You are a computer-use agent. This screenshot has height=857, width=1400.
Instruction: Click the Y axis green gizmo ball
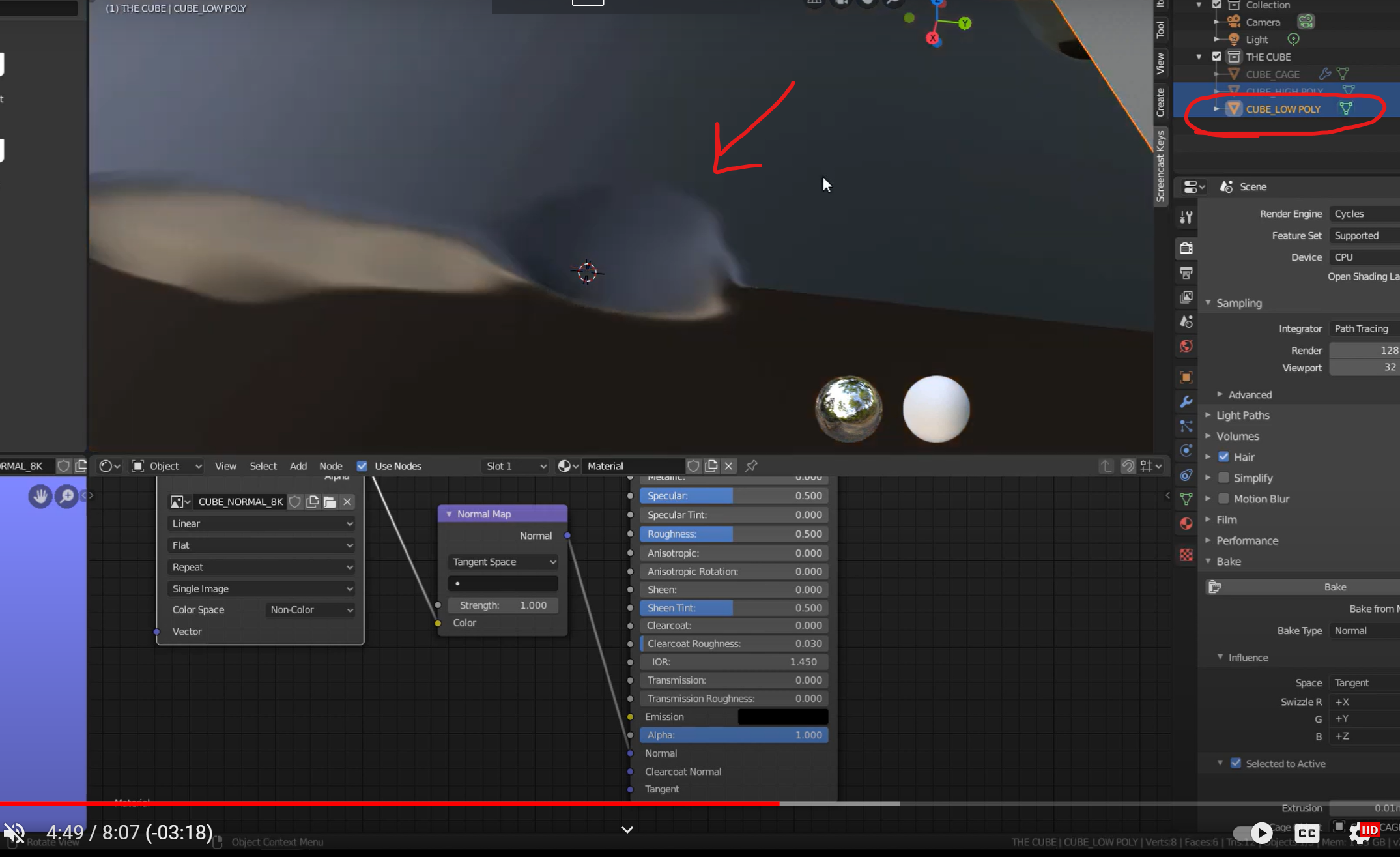(965, 23)
